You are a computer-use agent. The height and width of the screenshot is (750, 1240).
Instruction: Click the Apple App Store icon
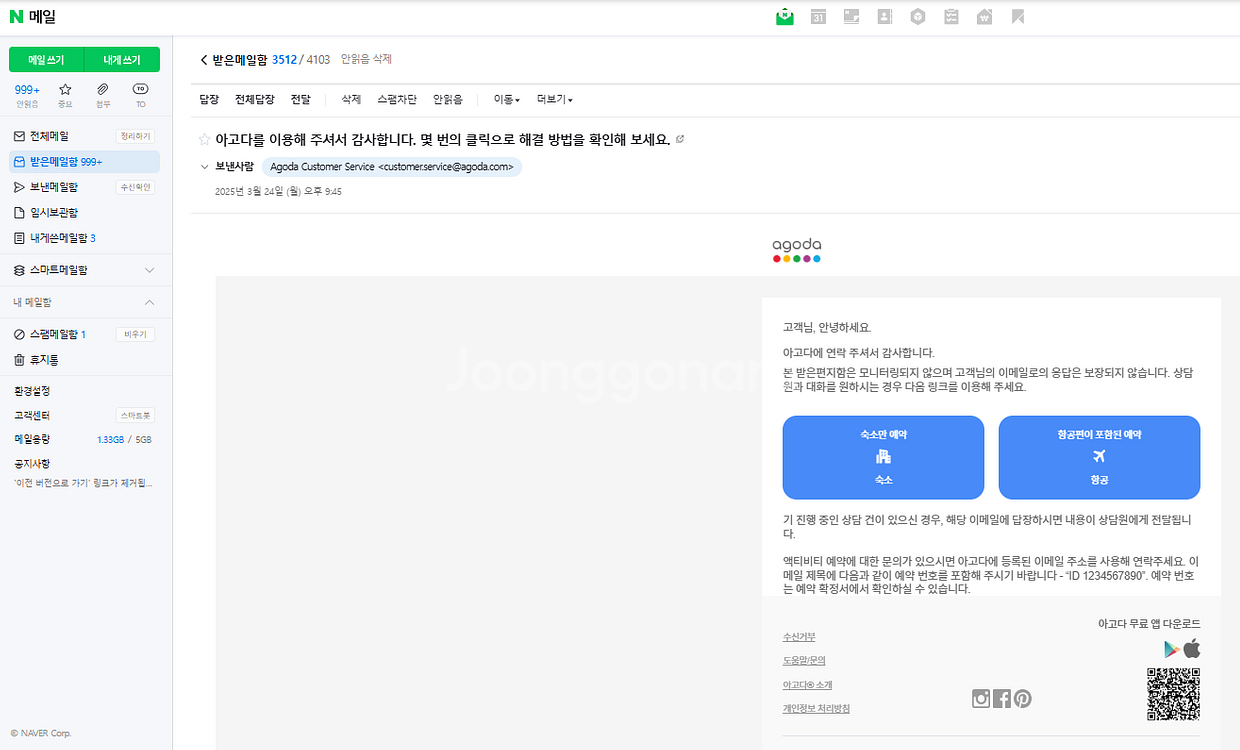click(1192, 648)
